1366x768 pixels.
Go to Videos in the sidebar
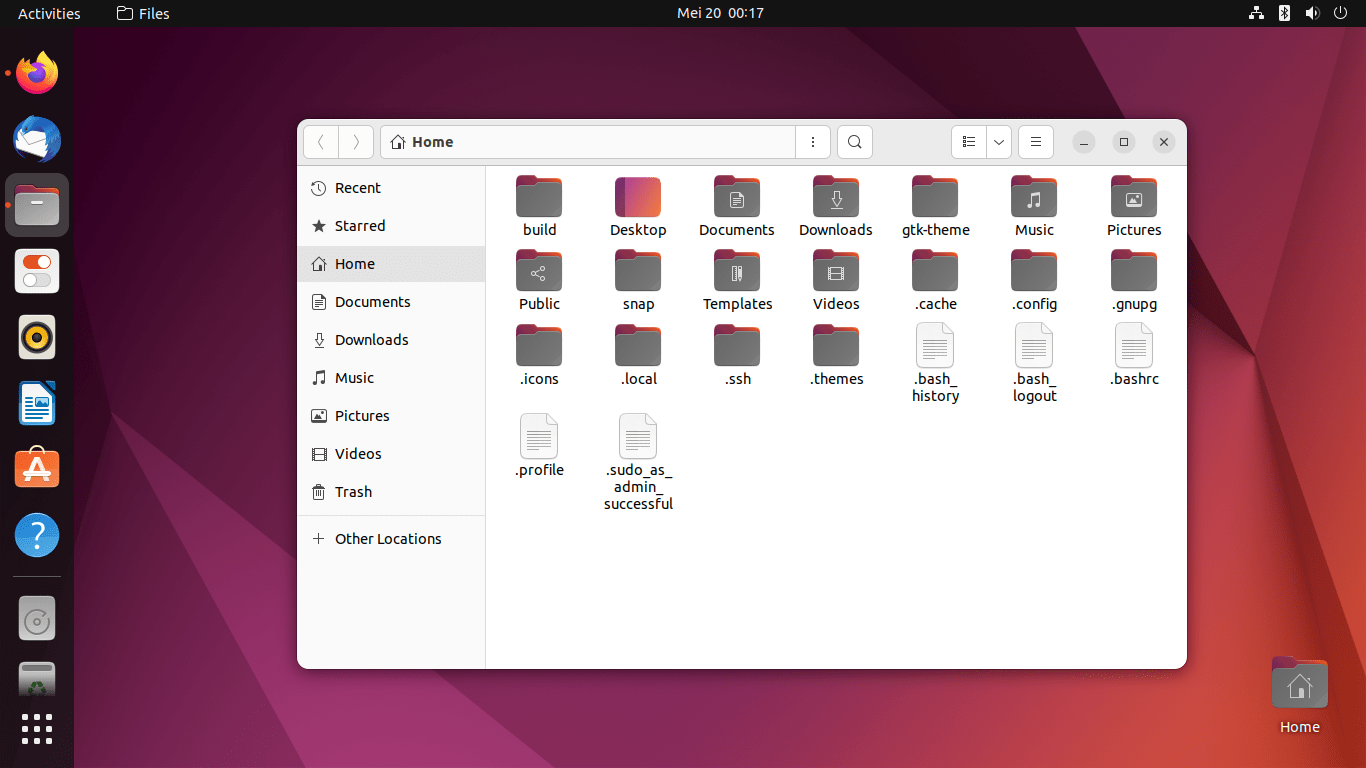coord(391,454)
